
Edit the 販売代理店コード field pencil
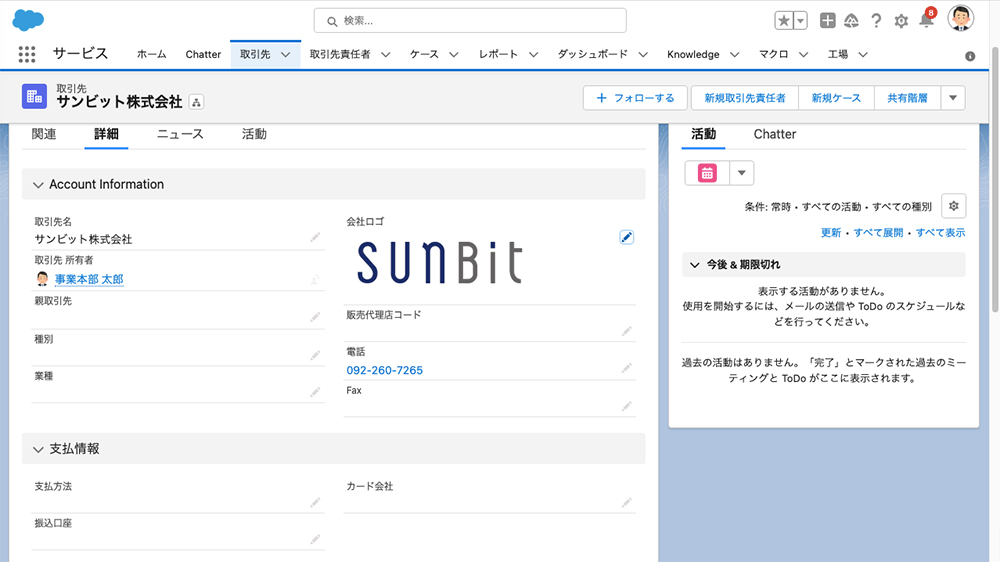pos(626,330)
